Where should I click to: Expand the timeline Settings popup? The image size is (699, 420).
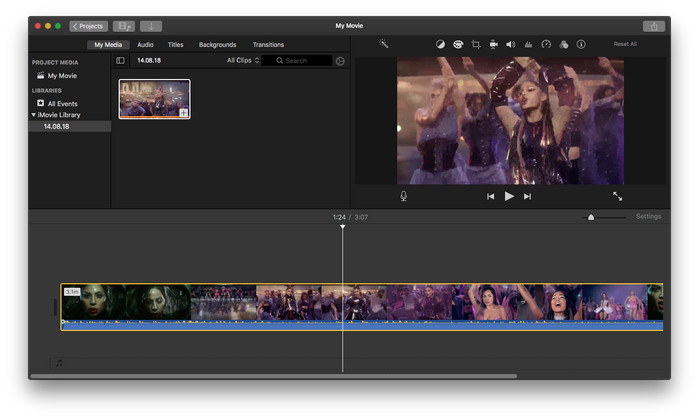[648, 216]
